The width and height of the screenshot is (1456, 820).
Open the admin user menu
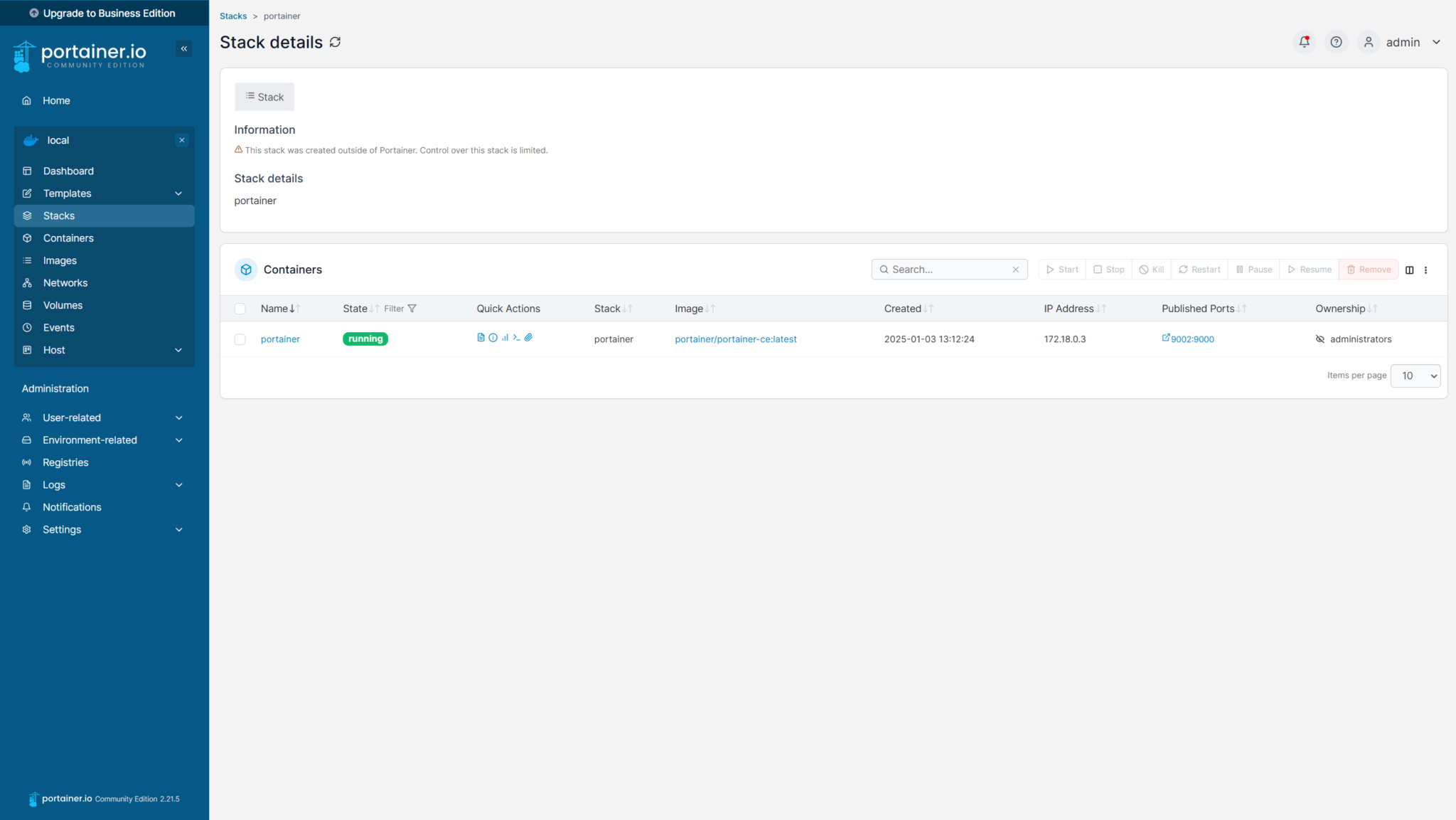[x=1403, y=42]
